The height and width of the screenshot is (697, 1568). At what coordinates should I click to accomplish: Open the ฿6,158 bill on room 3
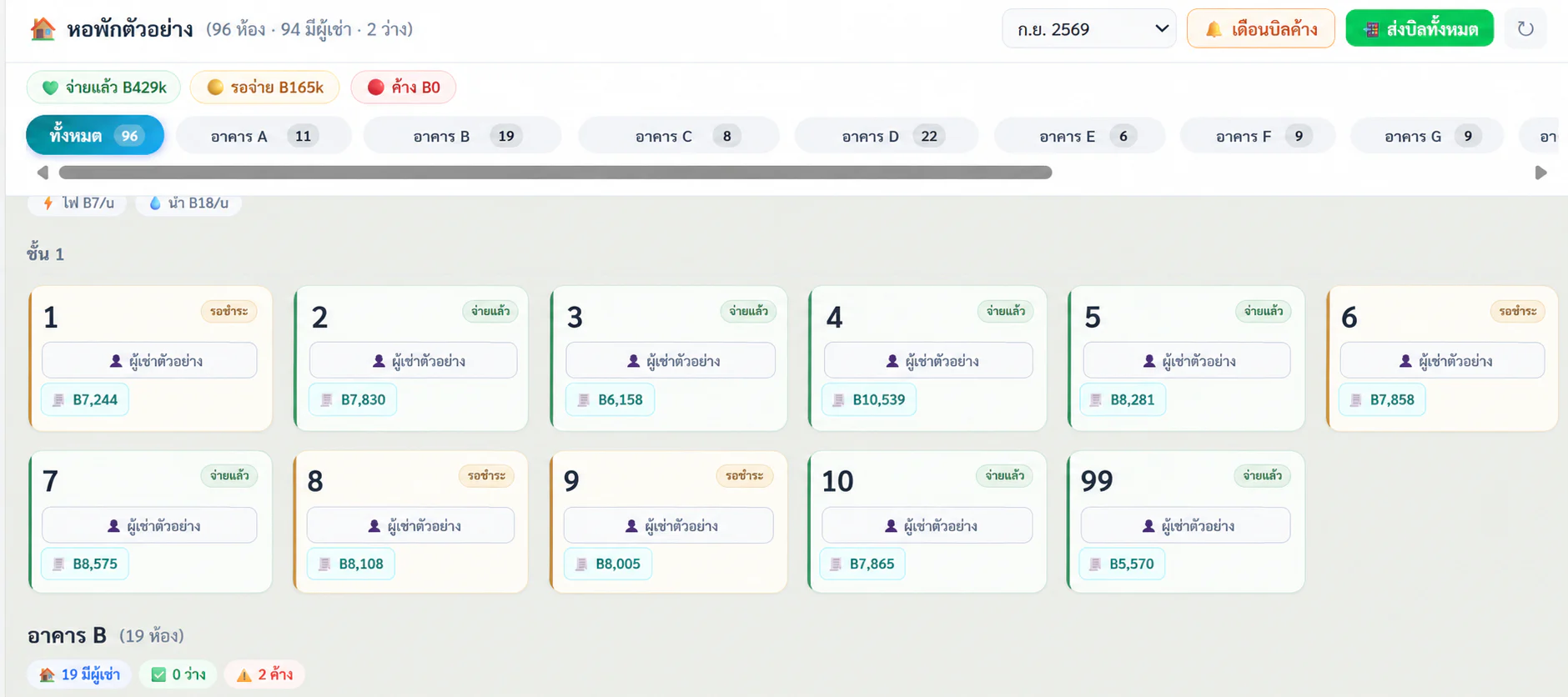click(611, 399)
